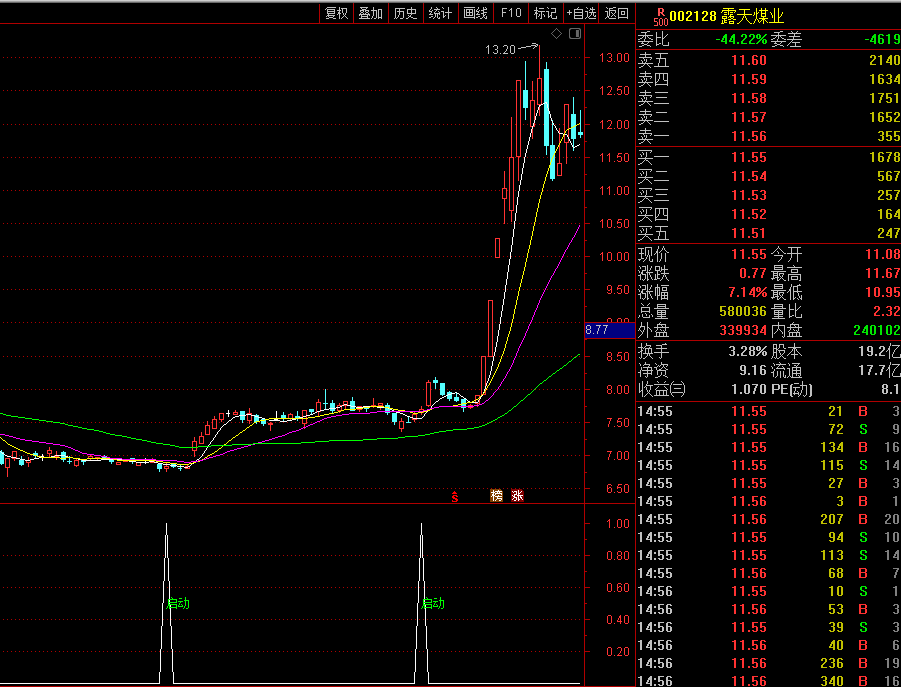Open the 历史 history view
The image size is (901, 687).
click(405, 13)
